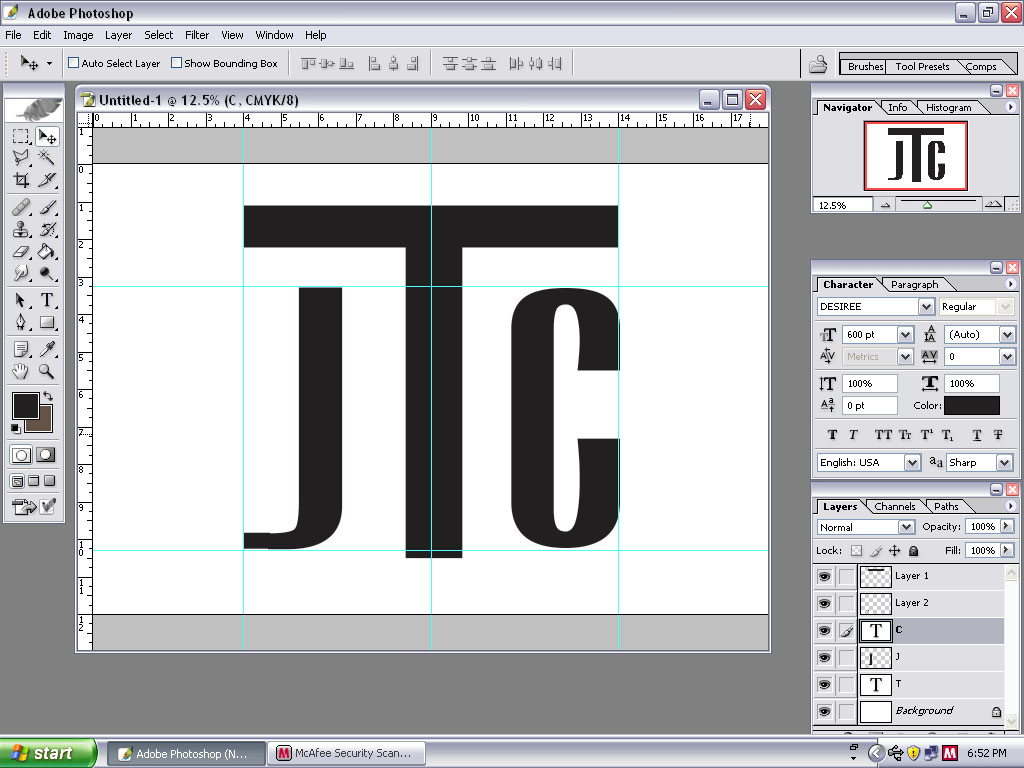Click the Character panel text color swatch
This screenshot has width=1024, height=768.
click(x=971, y=406)
